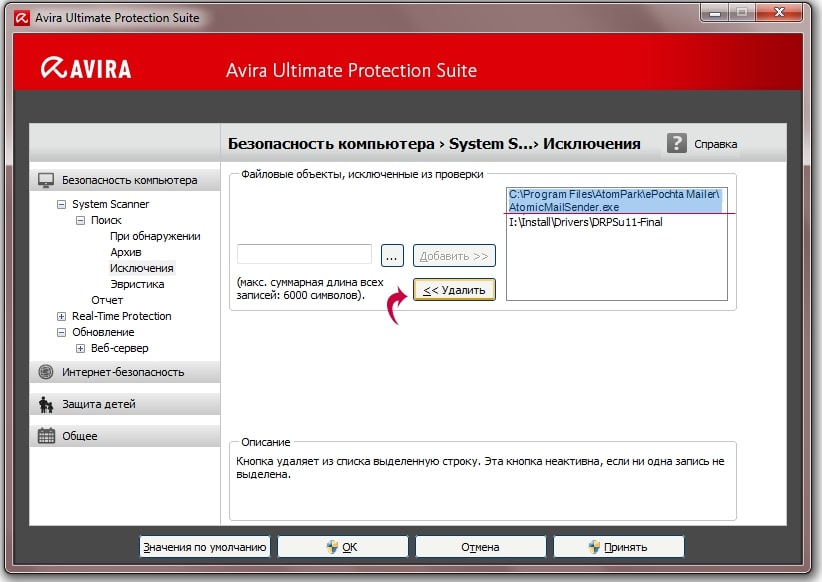Screen dimensions: 822x582
Task: Click the Avira umbrella icon in title bar
Action: pyautogui.click(x=22, y=18)
